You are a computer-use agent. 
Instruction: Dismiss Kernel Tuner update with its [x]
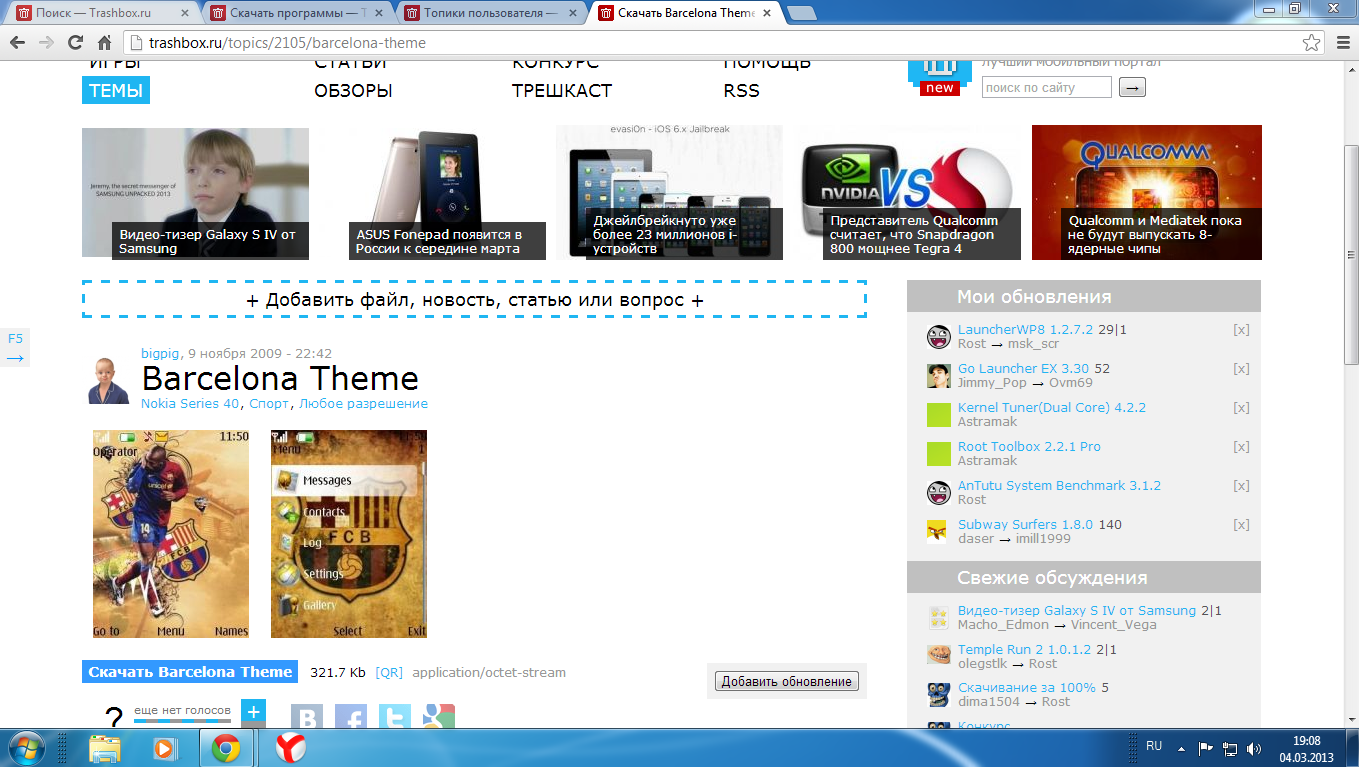coord(1241,407)
